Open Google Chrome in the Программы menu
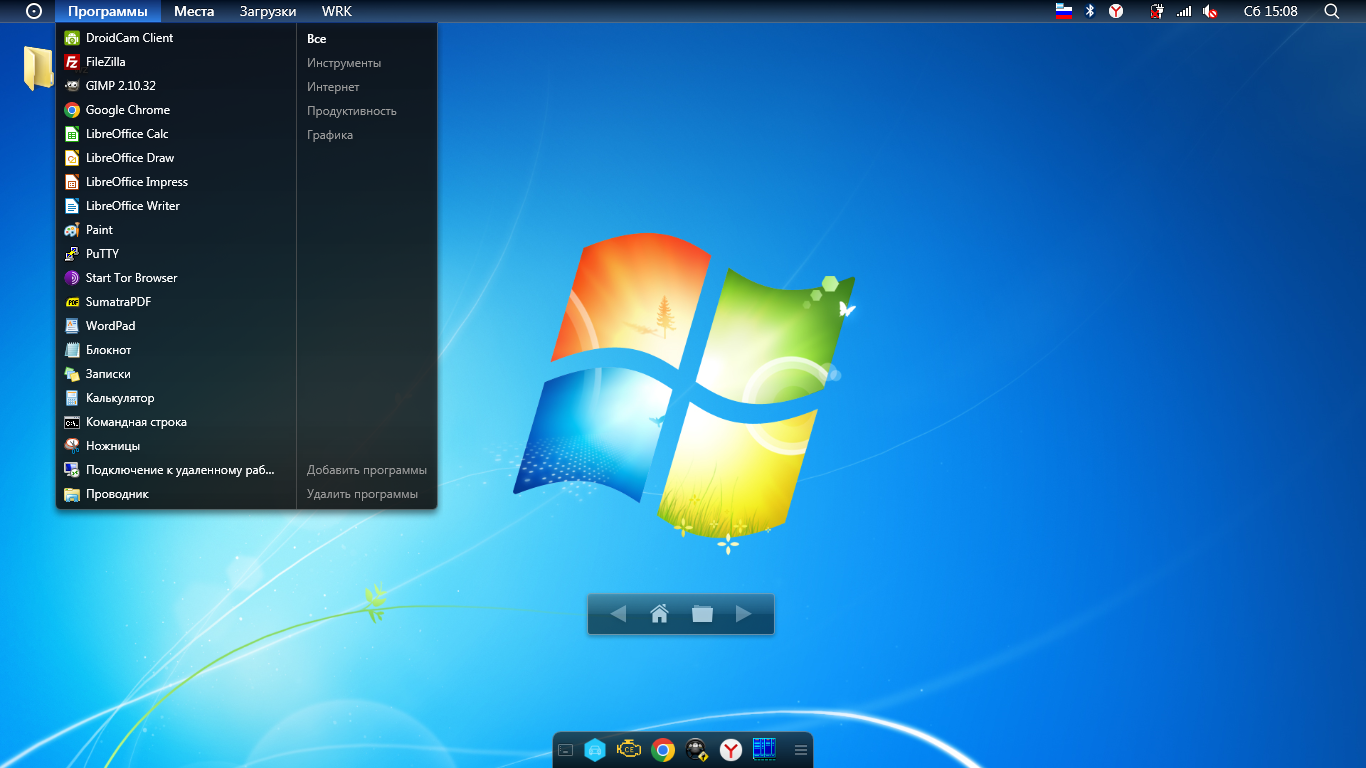 pyautogui.click(x=176, y=110)
